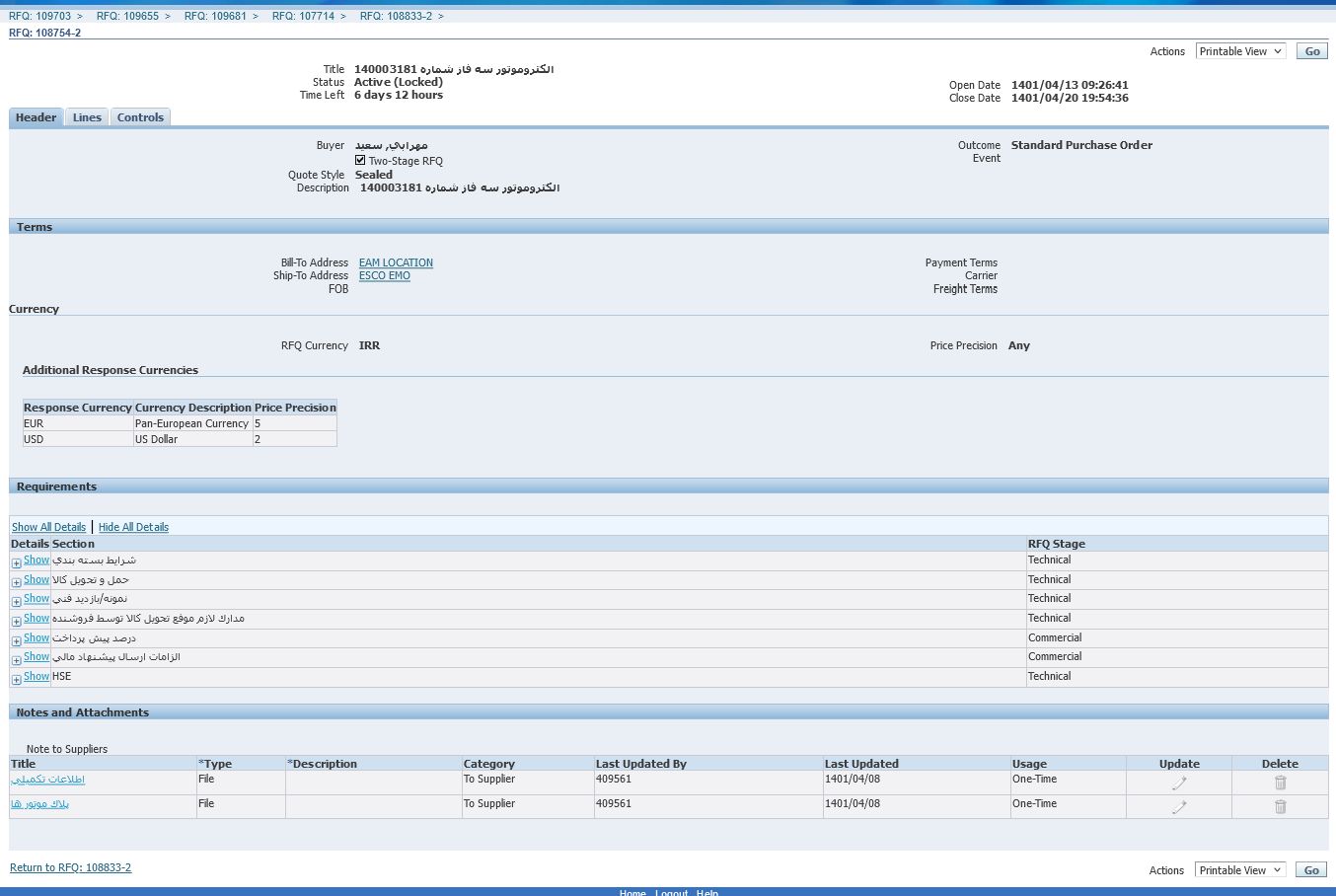Expand the درصد پیش پرداخت row plus icon
1336x896 pixels.
16,640
